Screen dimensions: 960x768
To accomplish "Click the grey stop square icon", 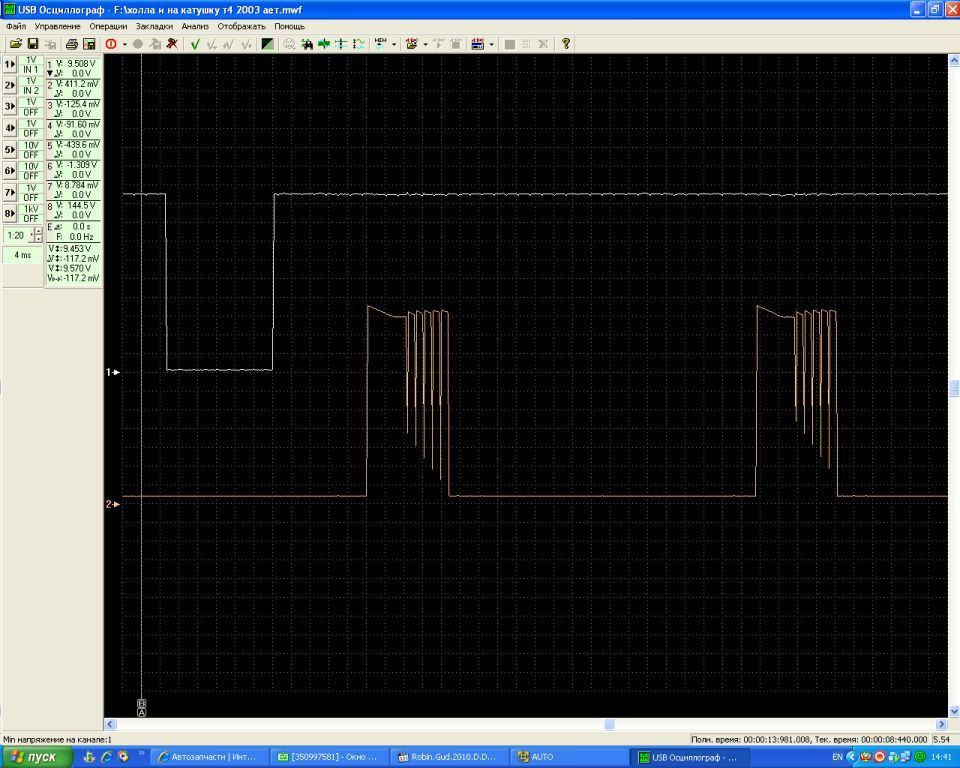I will (509, 44).
